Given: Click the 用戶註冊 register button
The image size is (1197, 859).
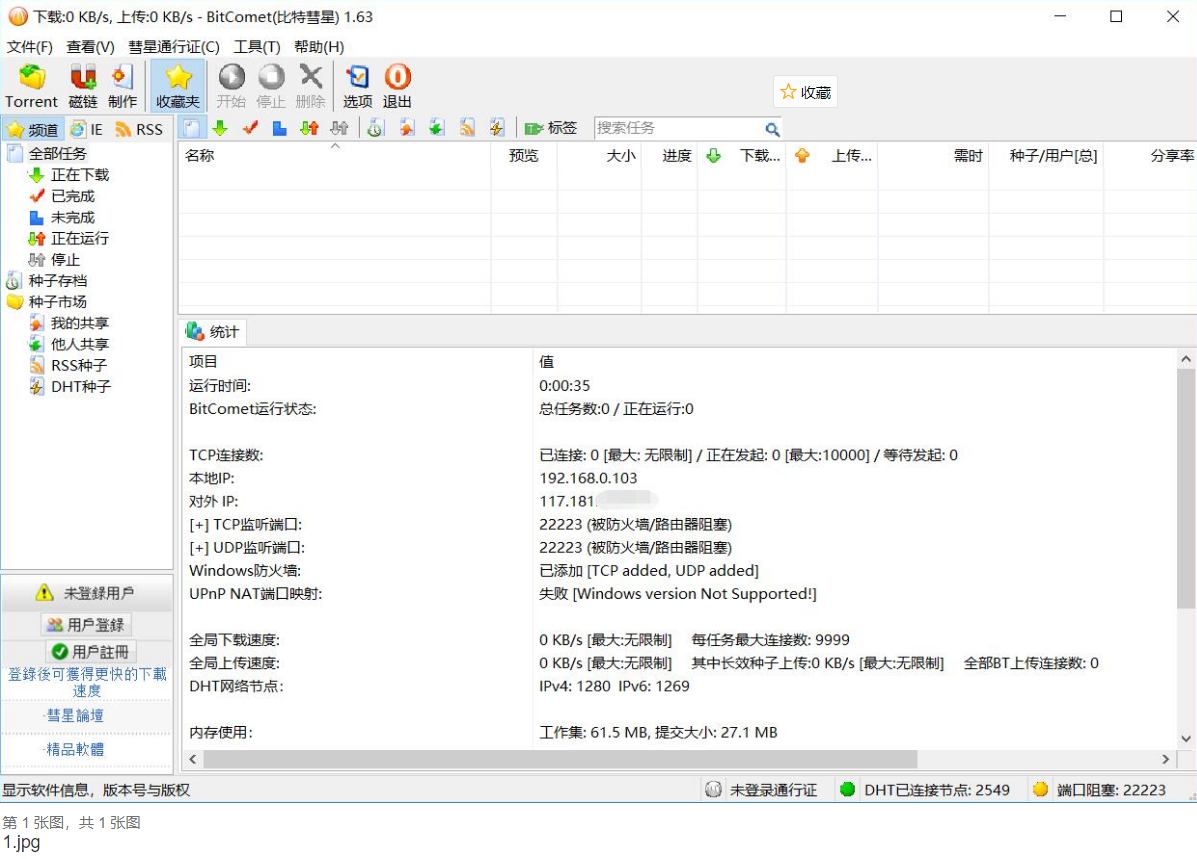Looking at the screenshot, I should (x=91, y=651).
